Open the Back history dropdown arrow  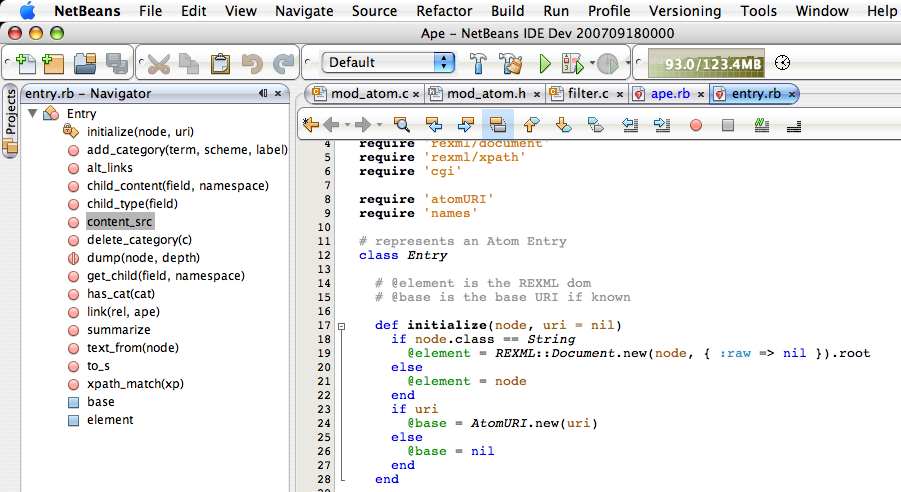point(348,125)
